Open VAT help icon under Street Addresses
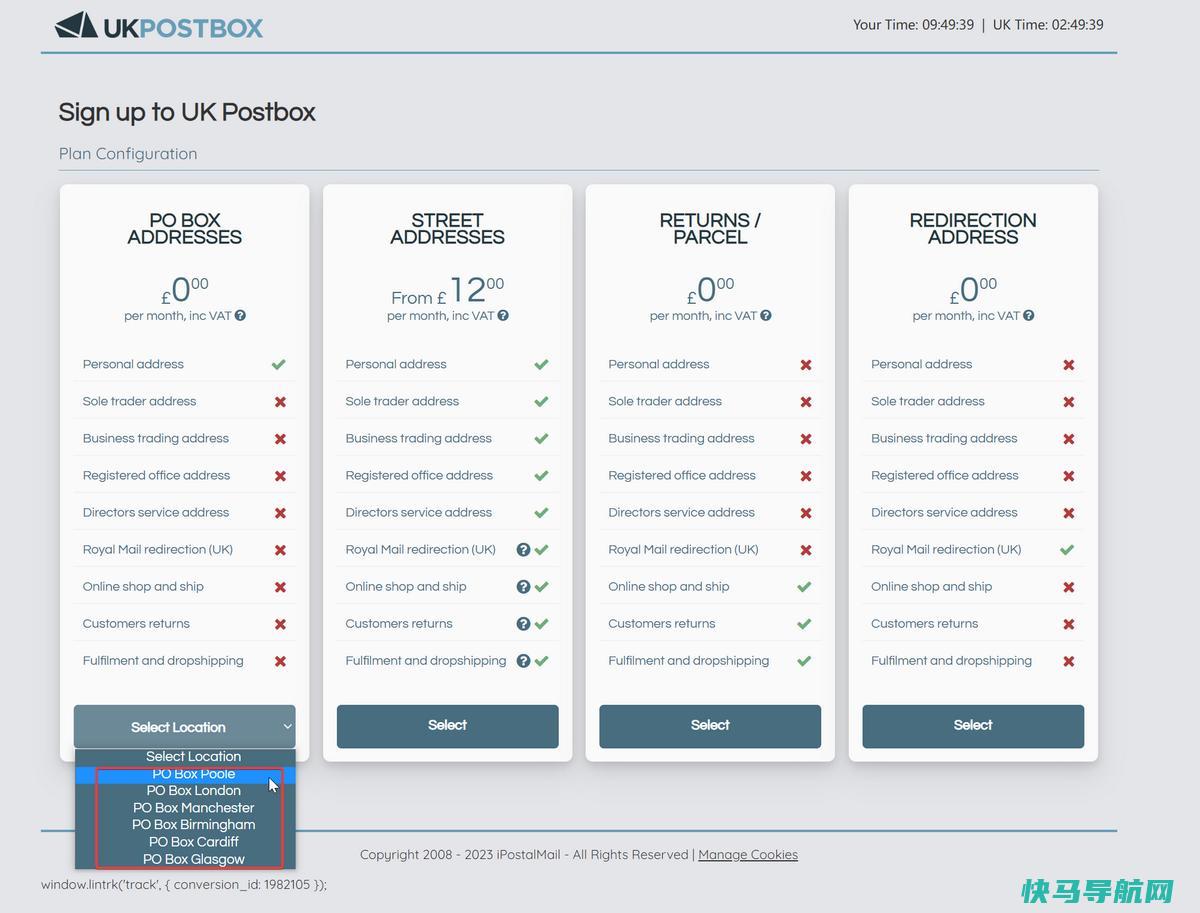 coord(503,316)
